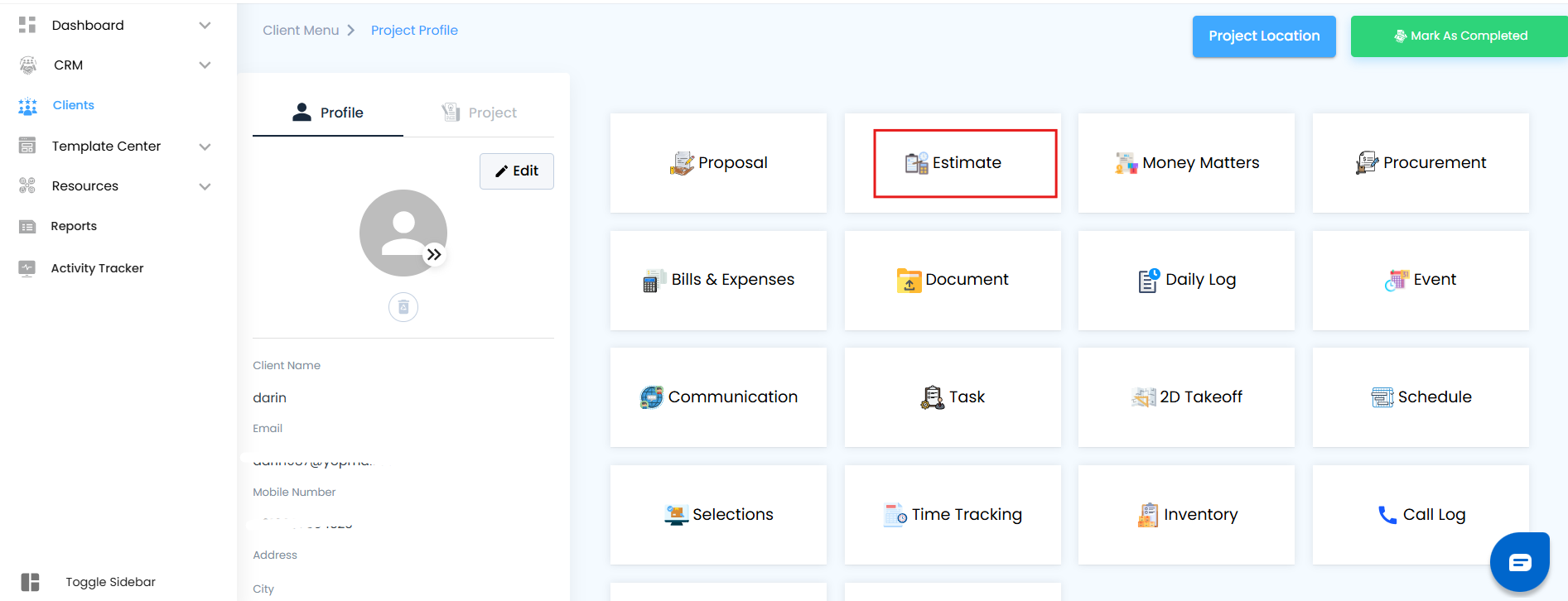
Task: Go to Client Menu breadcrumb link
Action: pyautogui.click(x=301, y=31)
